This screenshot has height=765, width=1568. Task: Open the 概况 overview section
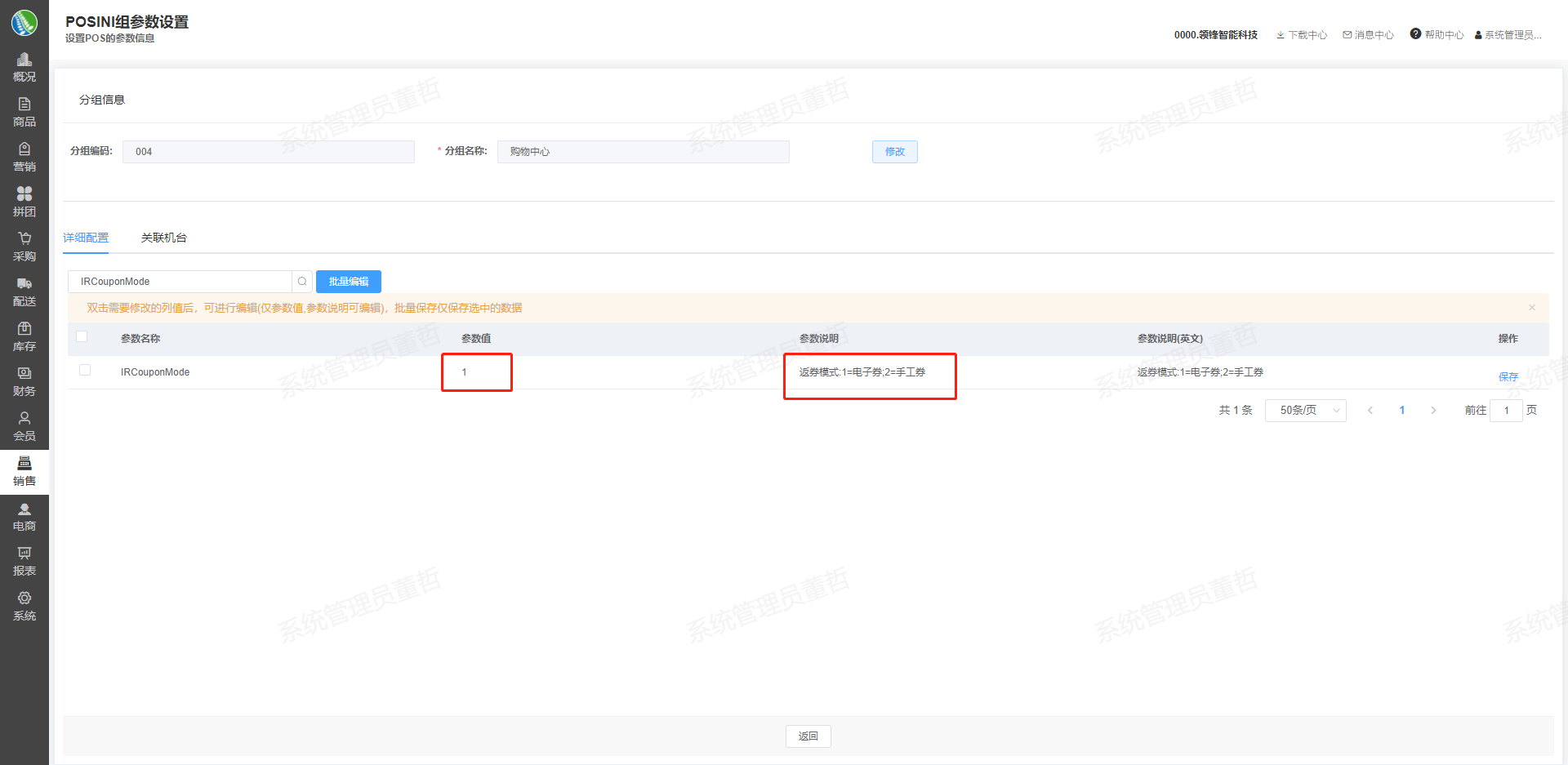tap(24, 68)
